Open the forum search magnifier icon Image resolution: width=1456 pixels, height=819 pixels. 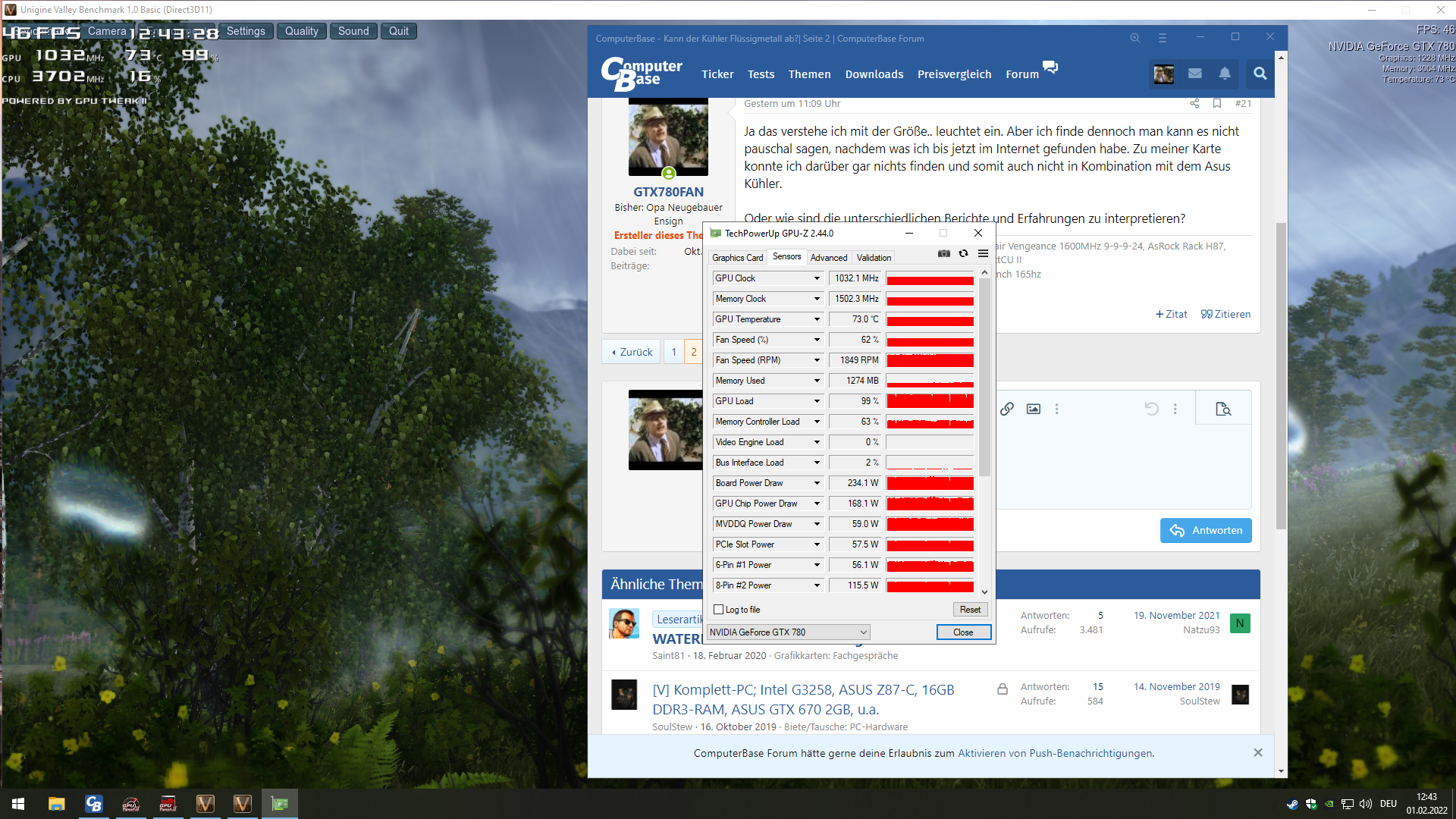pos(1260,74)
